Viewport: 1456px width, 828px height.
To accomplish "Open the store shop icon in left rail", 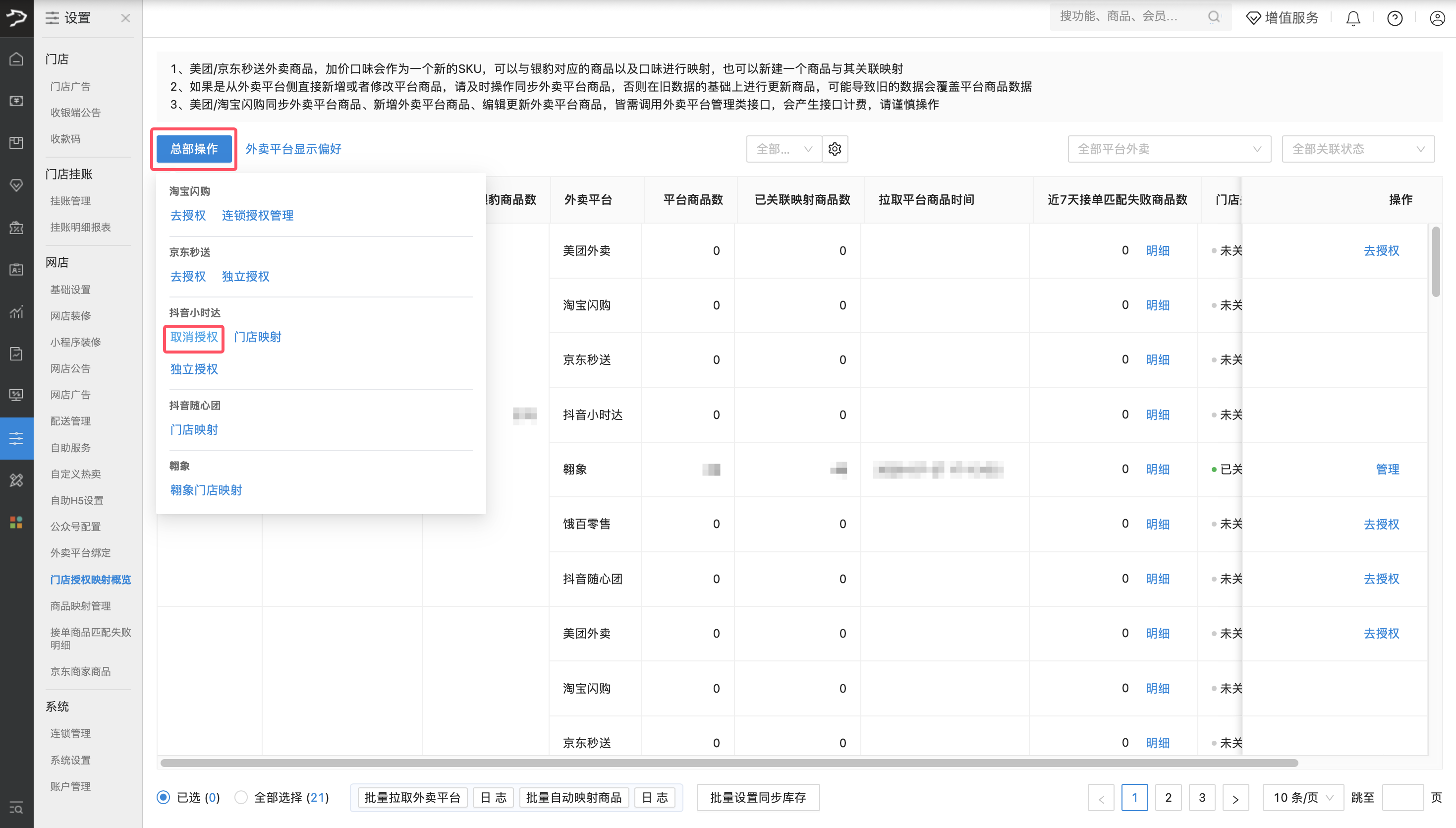I will (16, 227).
